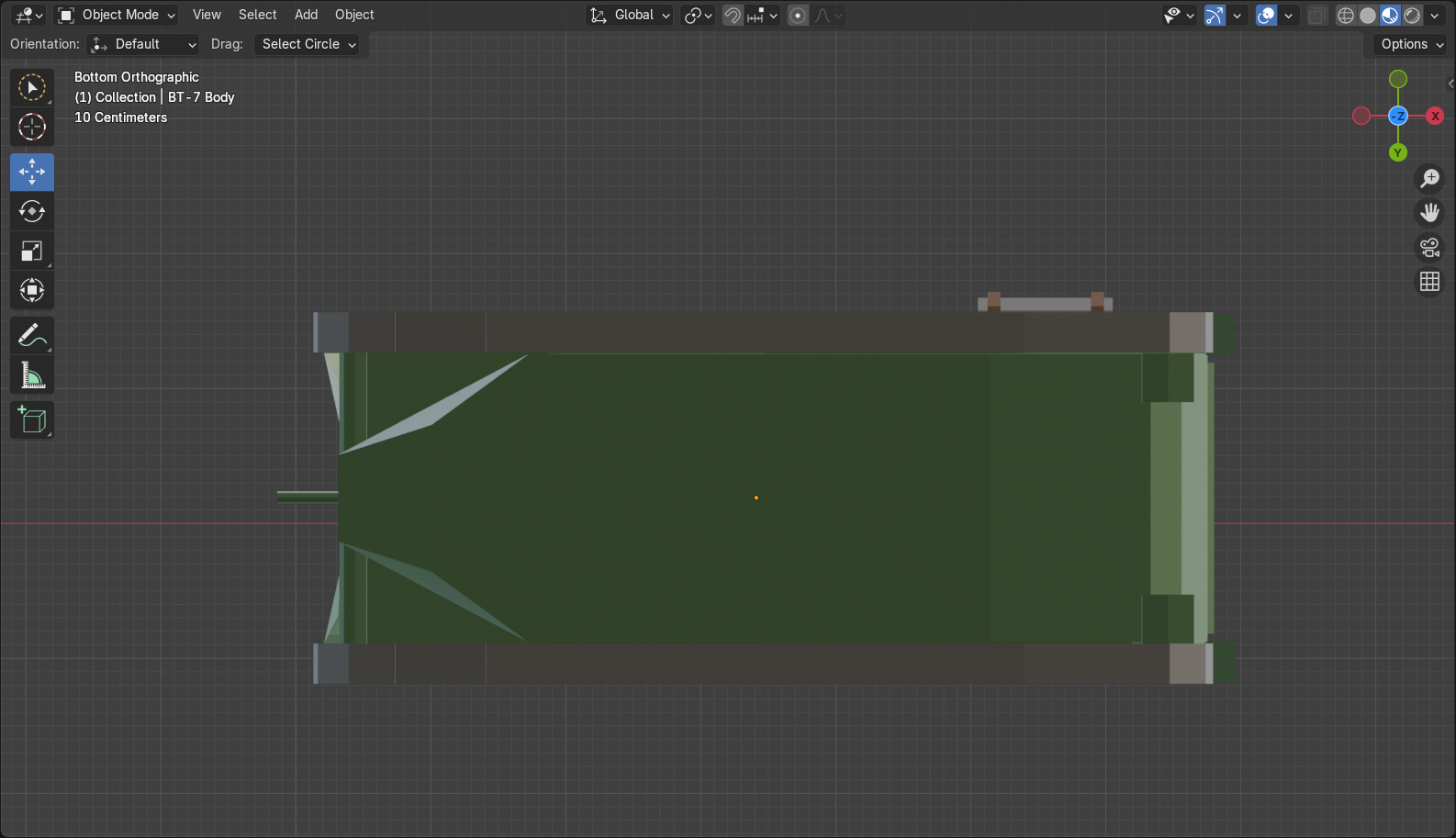Open selectability and visibility dropdown
This screenshot has height=838, width=1456.
point(1179,16)
